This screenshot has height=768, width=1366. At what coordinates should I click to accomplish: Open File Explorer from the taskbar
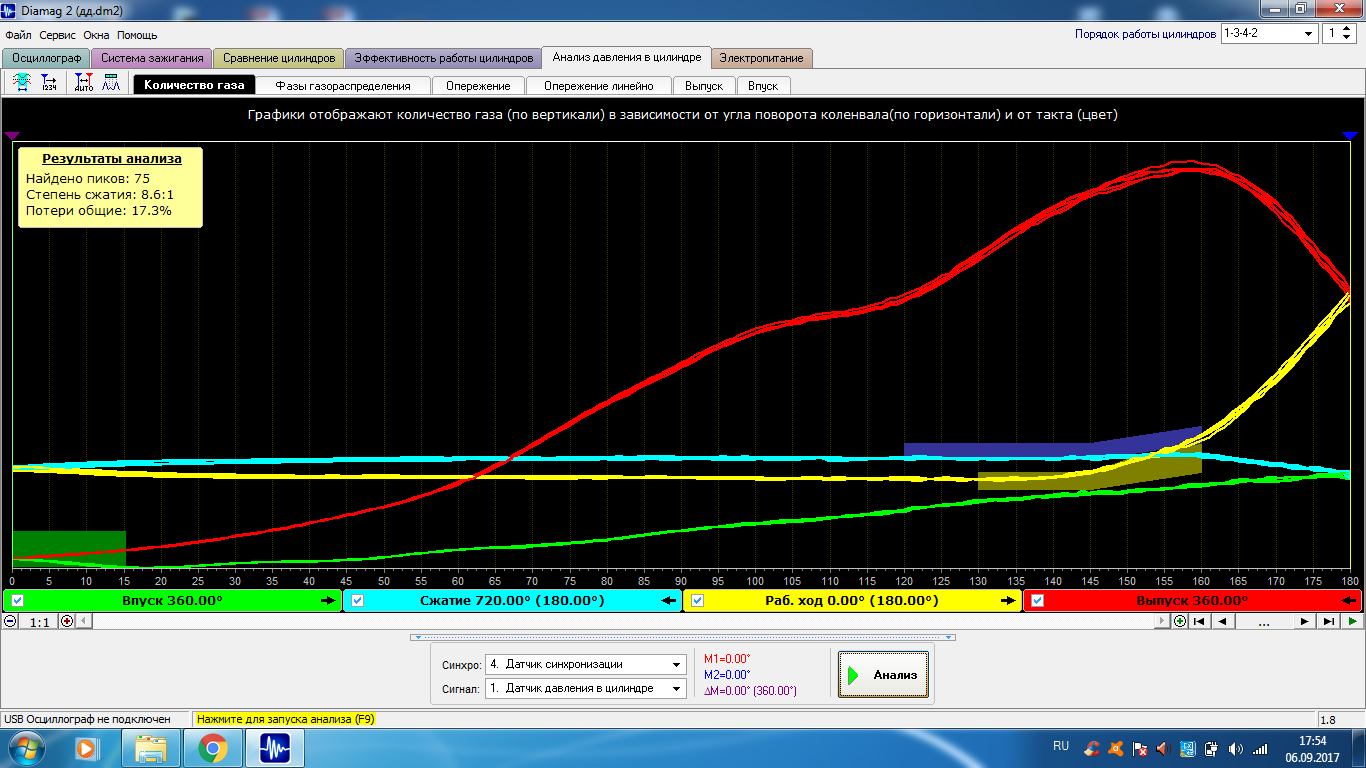pos(150,748)
